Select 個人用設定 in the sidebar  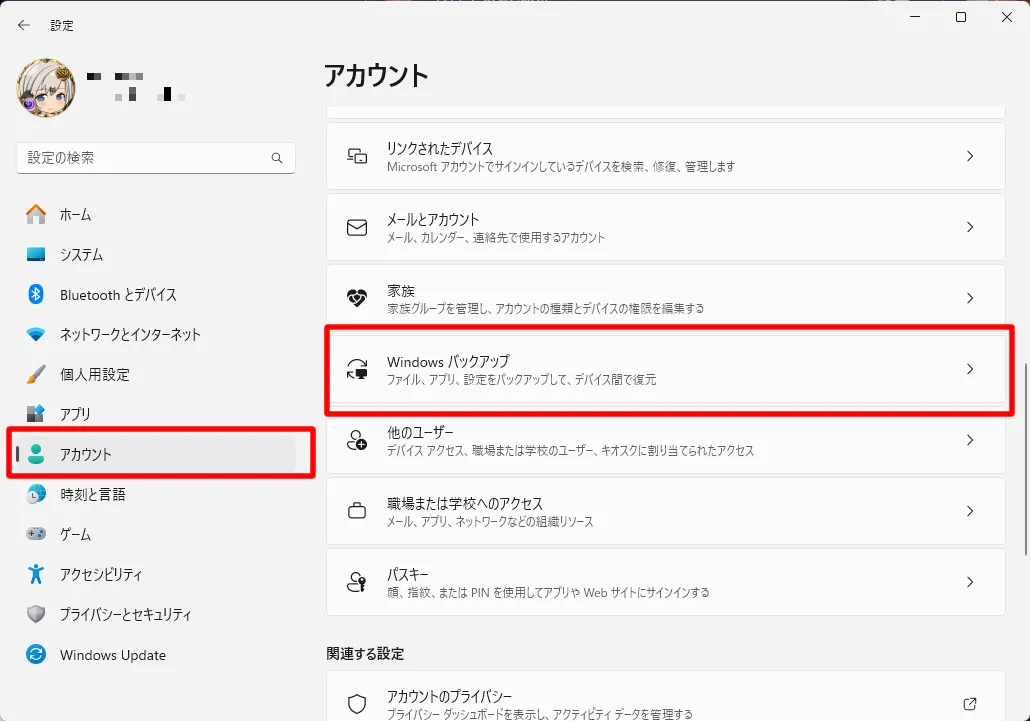[95, 375]
